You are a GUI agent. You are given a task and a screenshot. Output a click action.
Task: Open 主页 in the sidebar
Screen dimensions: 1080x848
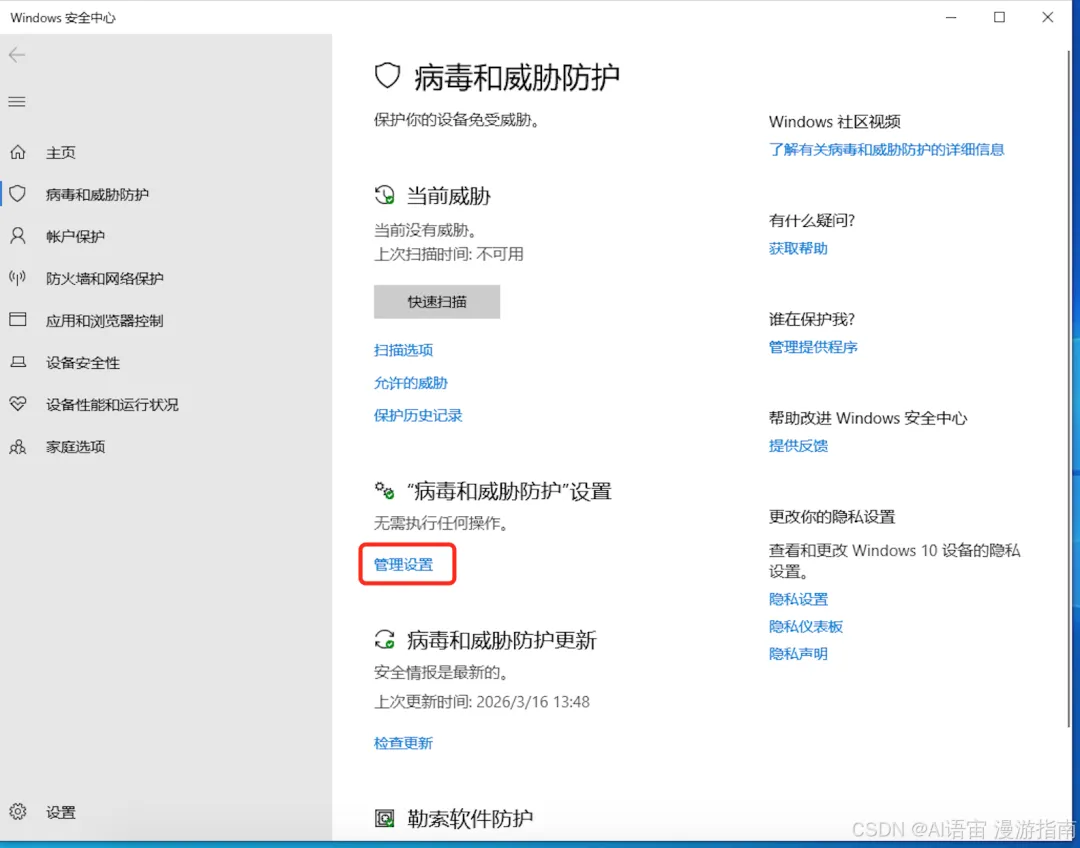coord(61,152)
